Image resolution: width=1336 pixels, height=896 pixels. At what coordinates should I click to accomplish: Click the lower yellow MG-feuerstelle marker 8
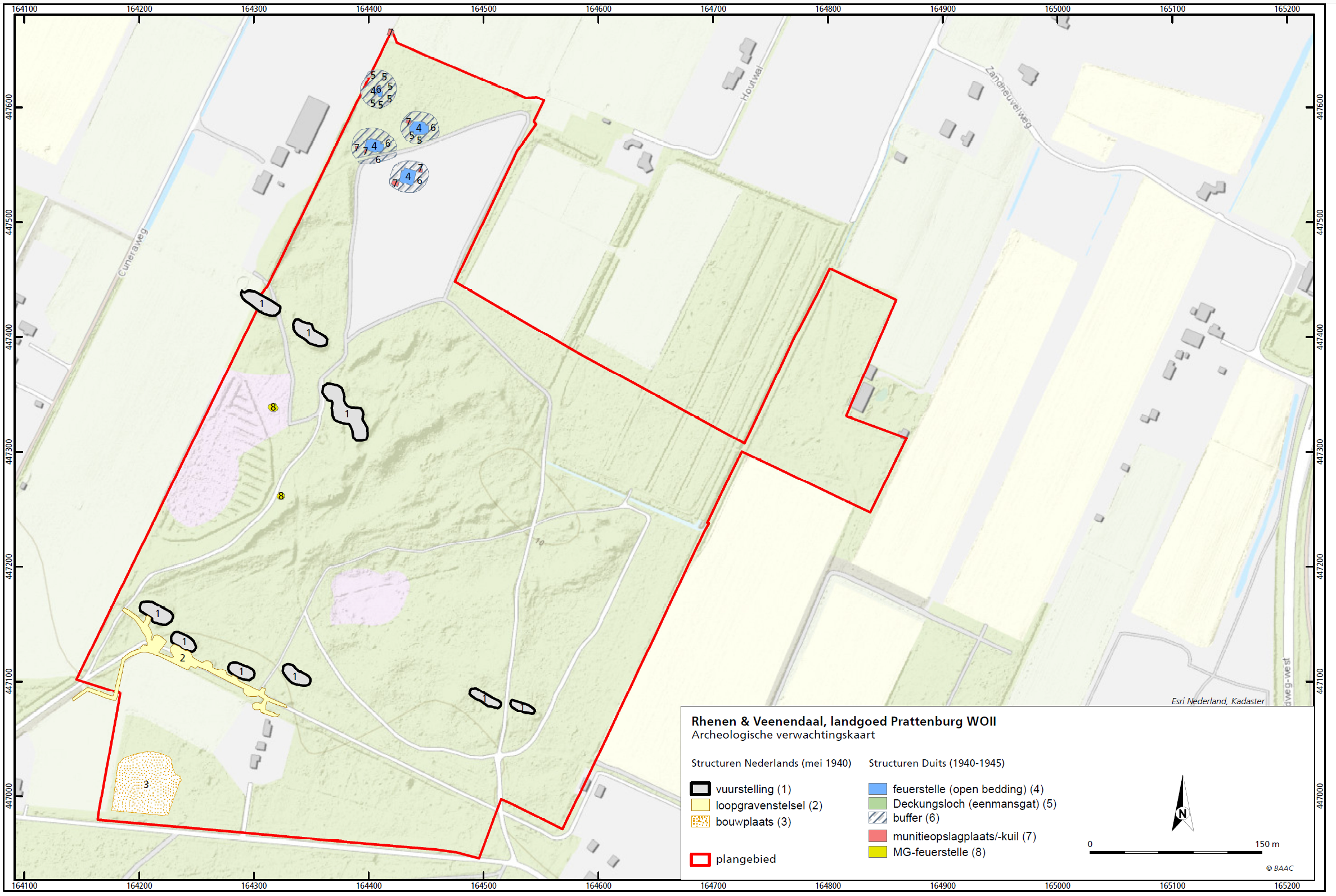(x=281, y=496)
